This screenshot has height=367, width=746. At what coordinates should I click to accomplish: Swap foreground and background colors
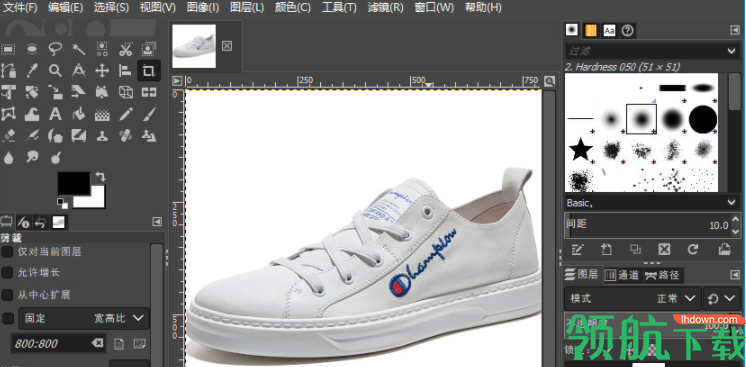pyautogui.click(x=100, y=177)
